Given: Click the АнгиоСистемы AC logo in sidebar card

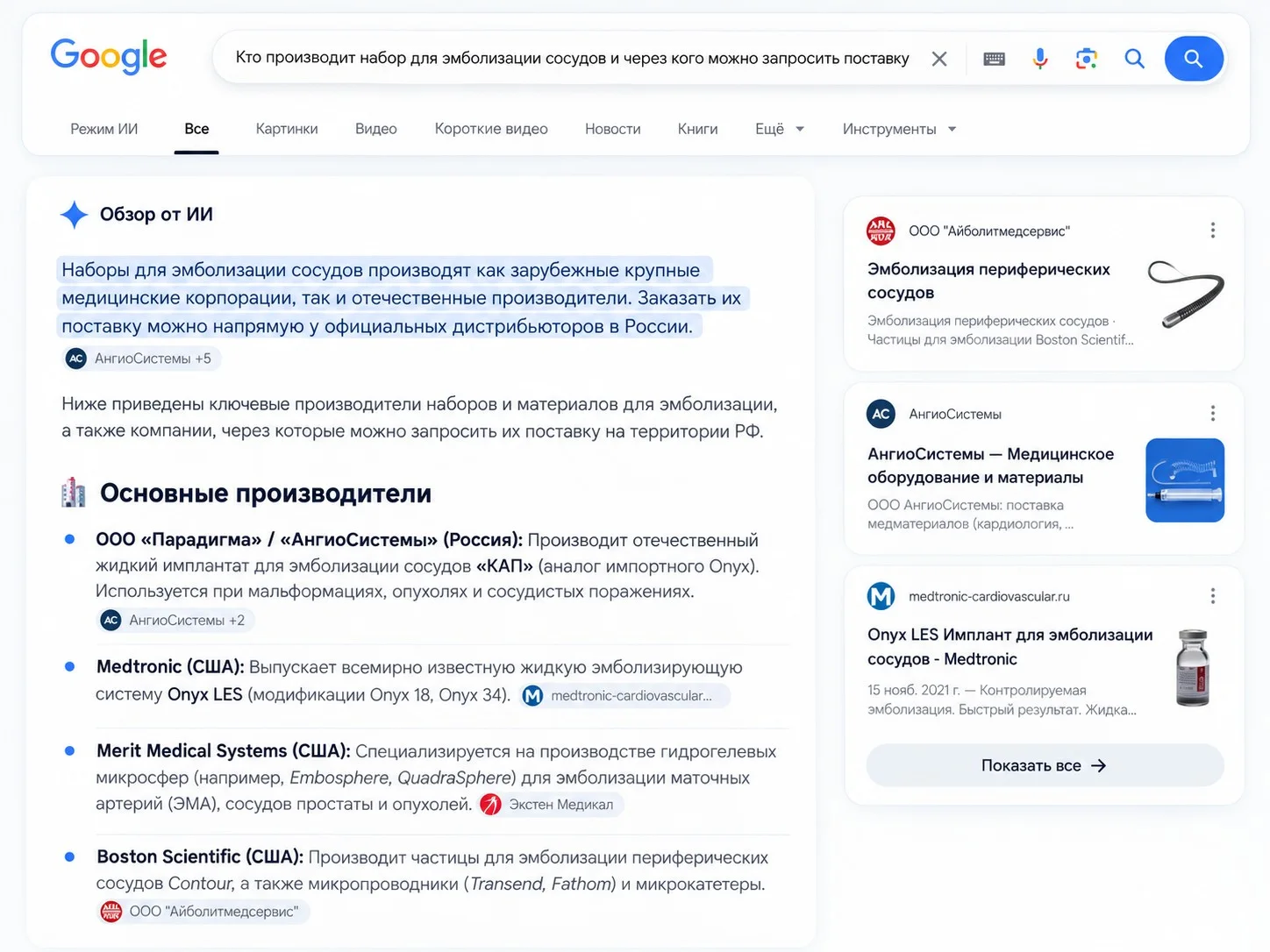Looking at the screenshot, I should [881, 414].
